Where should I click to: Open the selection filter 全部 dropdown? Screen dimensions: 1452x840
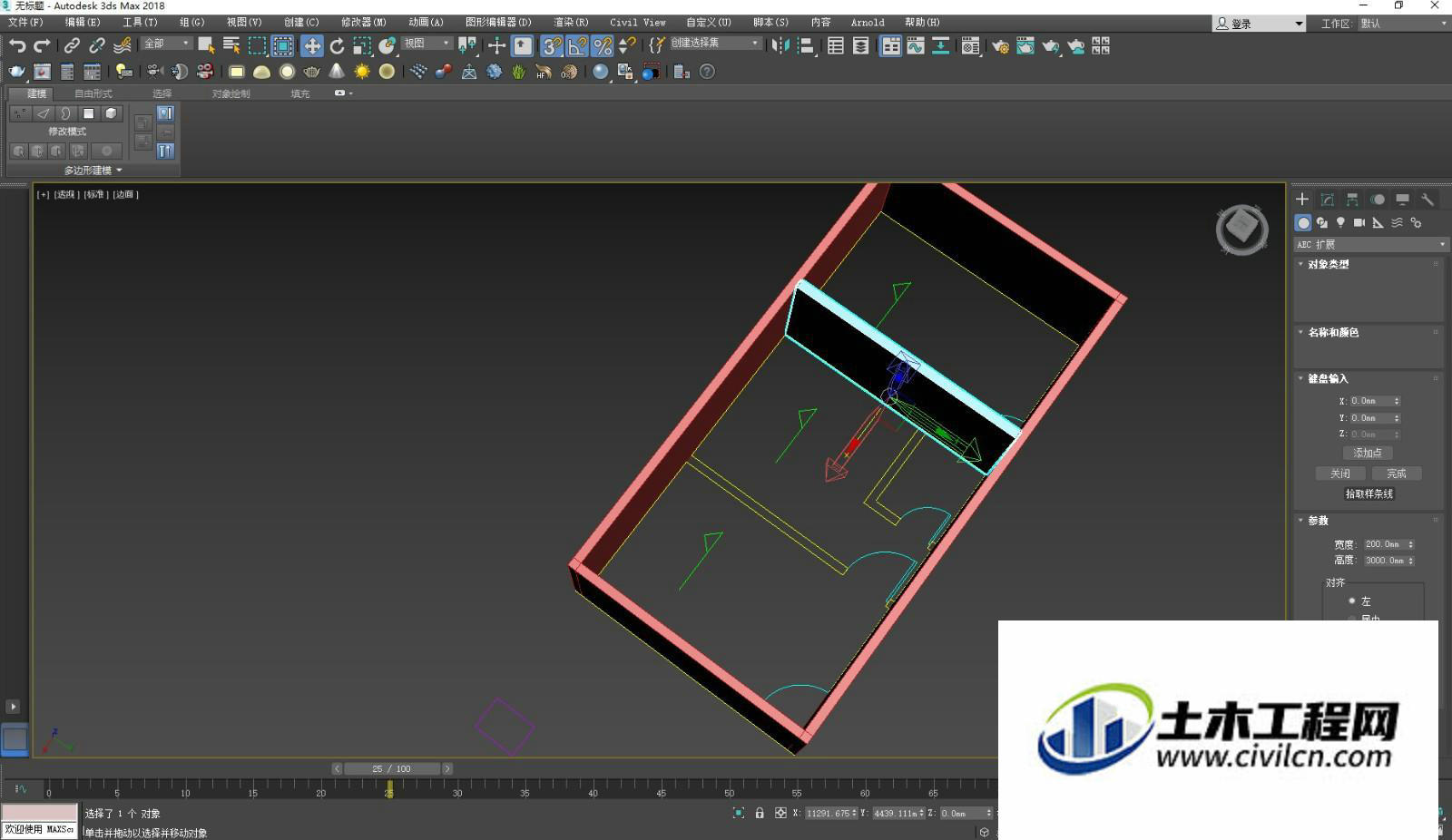click(x=167, y=44)
